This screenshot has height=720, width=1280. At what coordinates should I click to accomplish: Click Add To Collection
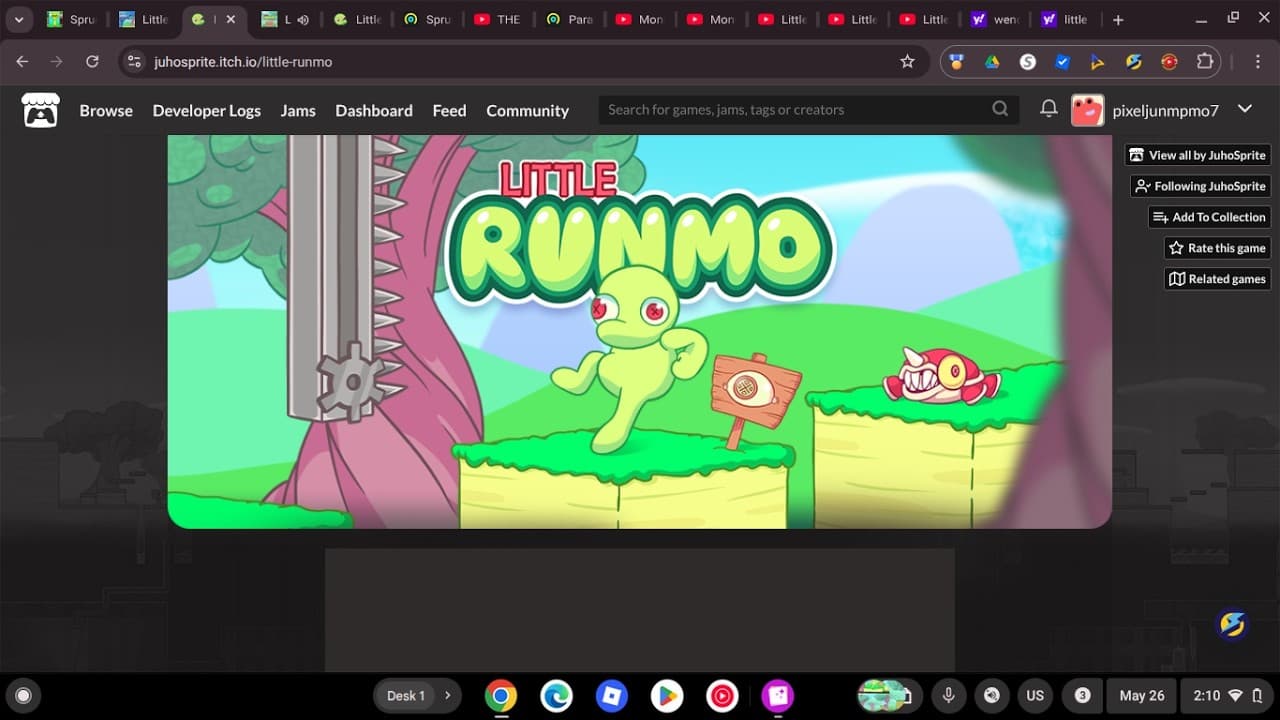(1209, 217)
